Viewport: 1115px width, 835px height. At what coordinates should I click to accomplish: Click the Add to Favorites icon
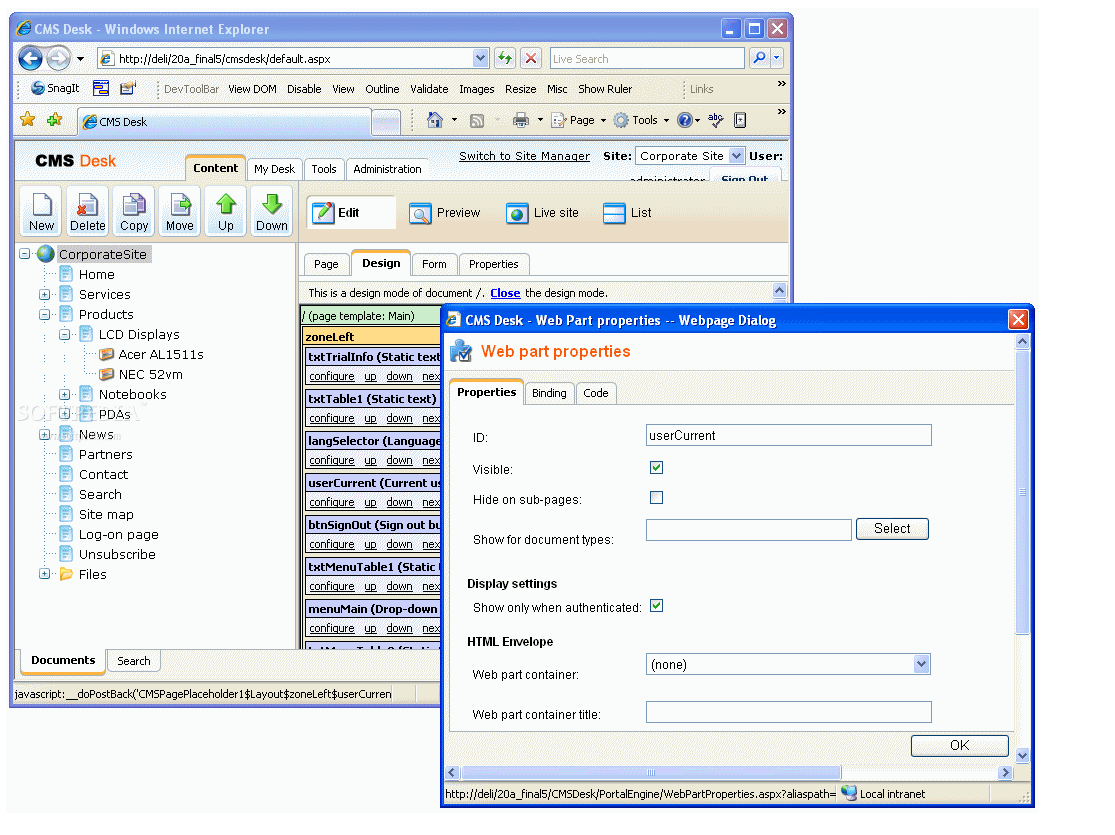[55, 119]
